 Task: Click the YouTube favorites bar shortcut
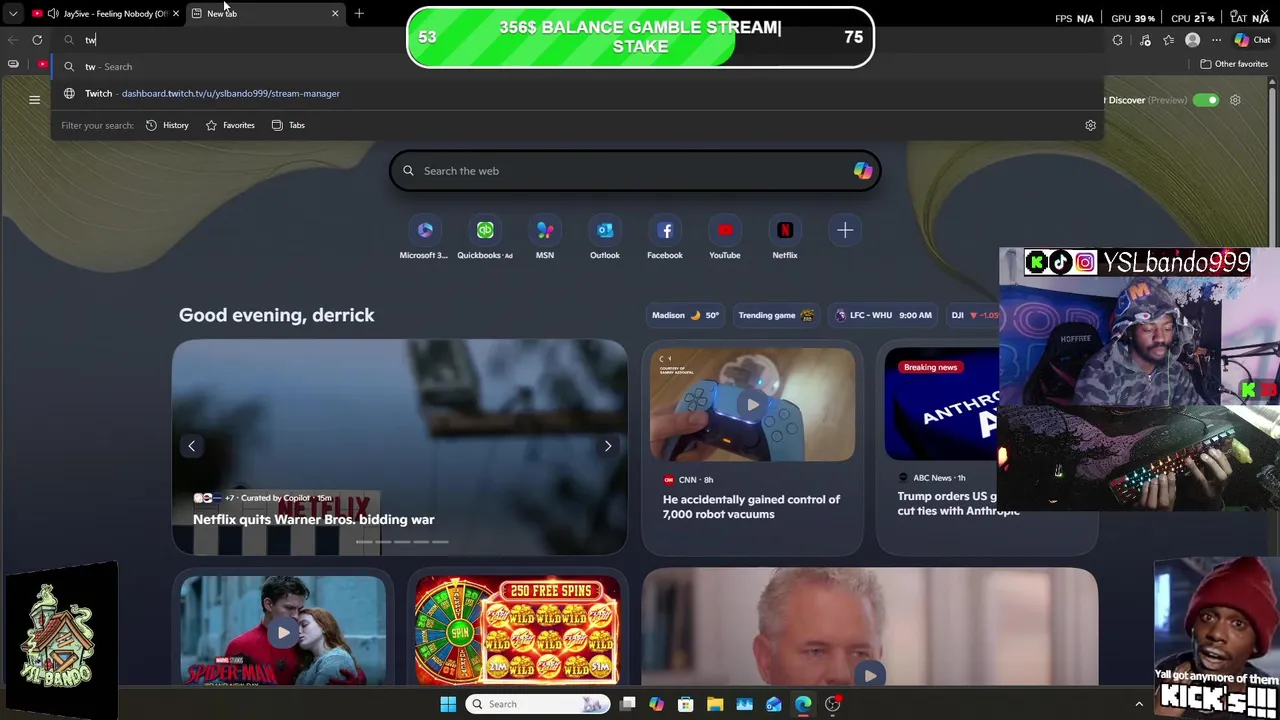coord(42,64)
